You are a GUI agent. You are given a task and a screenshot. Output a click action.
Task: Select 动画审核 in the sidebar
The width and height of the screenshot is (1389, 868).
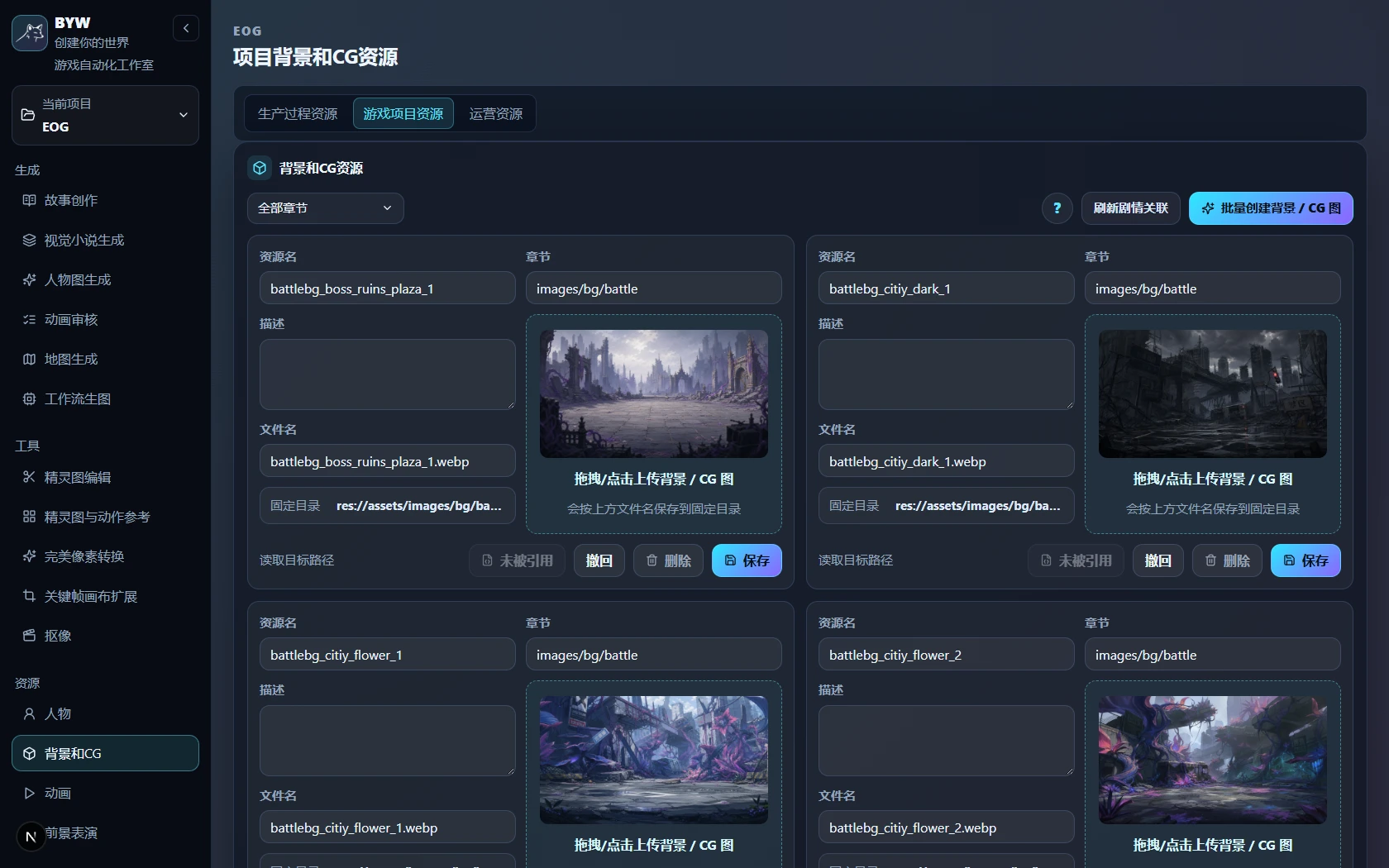(x=105, y=319)
